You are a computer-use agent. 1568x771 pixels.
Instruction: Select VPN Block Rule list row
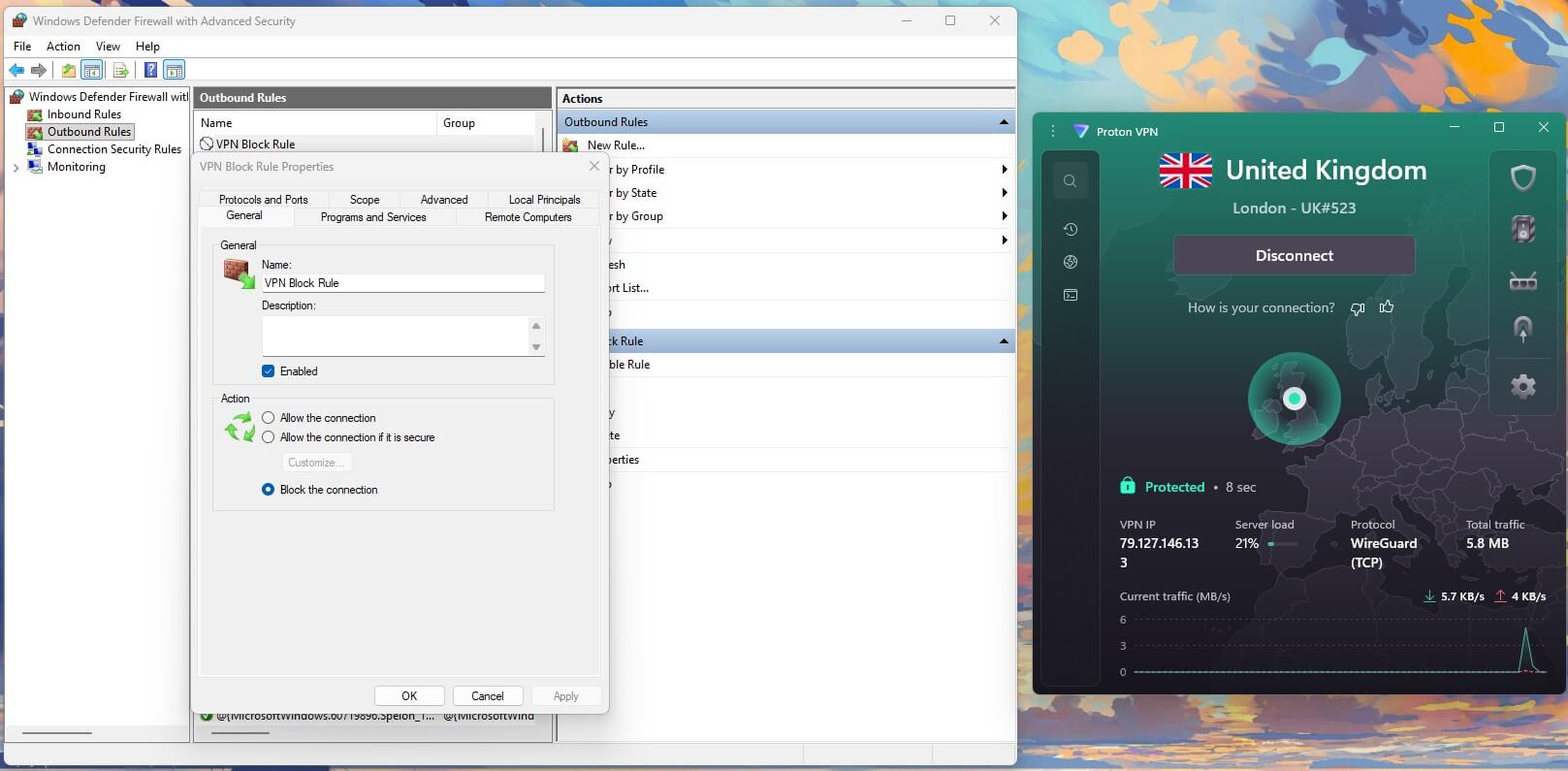click(x=367, y=145)
